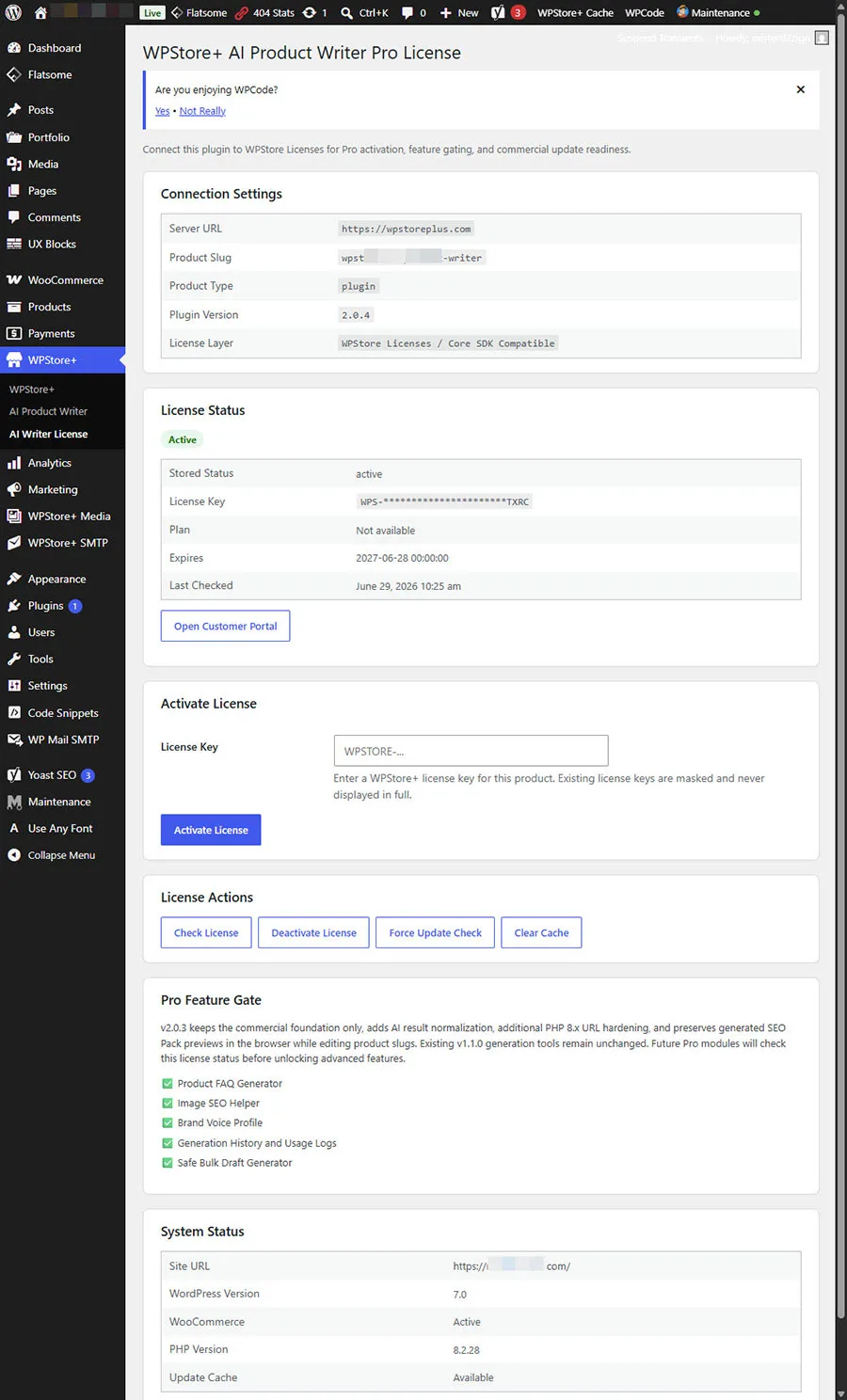The width and height of the screenshot is (847, 1400).
Task: Click the updates refresh icon in admin bar
Action: [310, 13]
